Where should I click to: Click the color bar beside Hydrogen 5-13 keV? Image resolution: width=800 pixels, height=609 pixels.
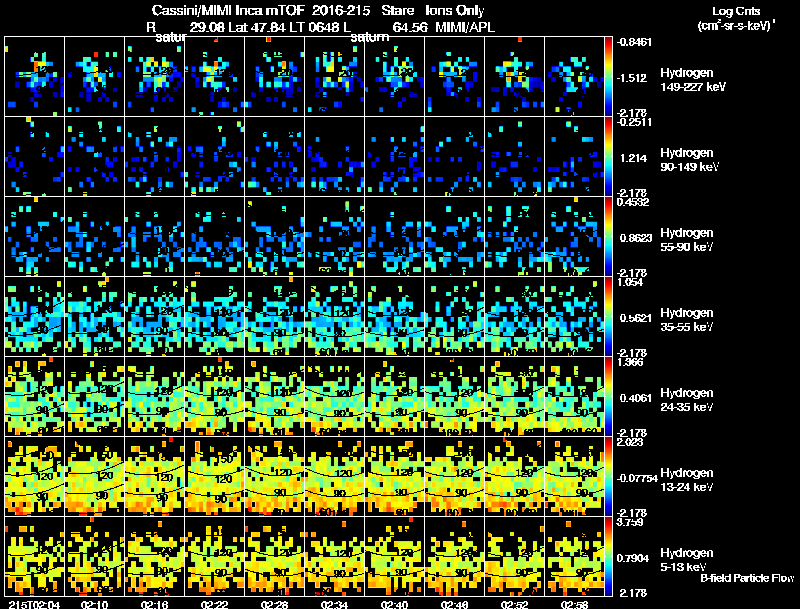(610, 556)
